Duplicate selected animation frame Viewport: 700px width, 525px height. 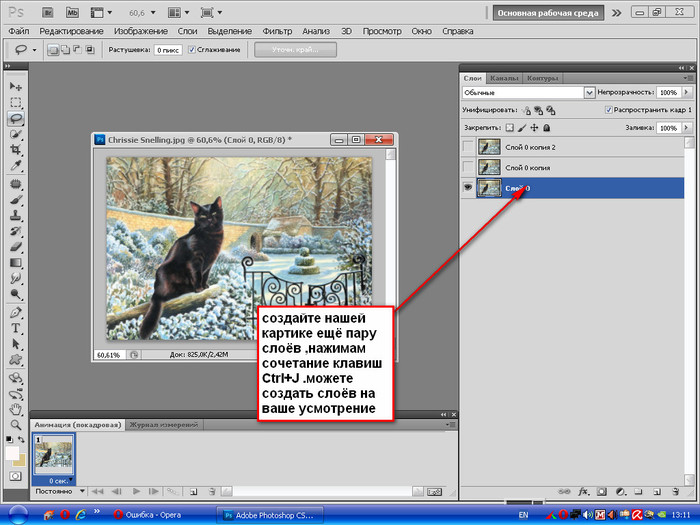(x=193, y=492)
